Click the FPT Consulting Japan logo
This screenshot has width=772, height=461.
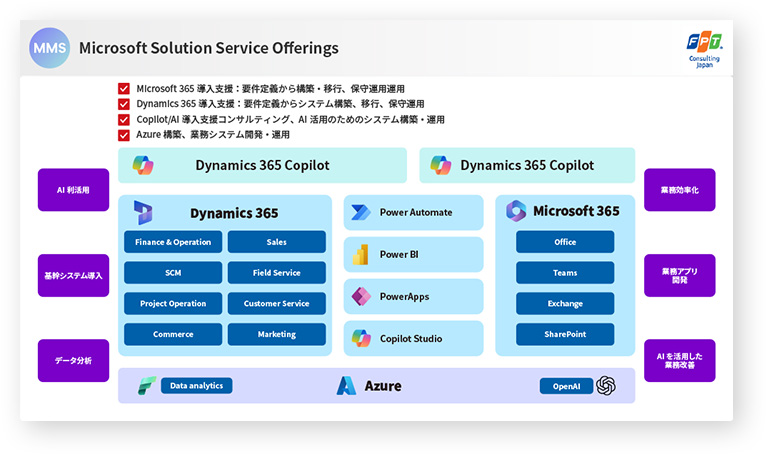coord(705,49)
